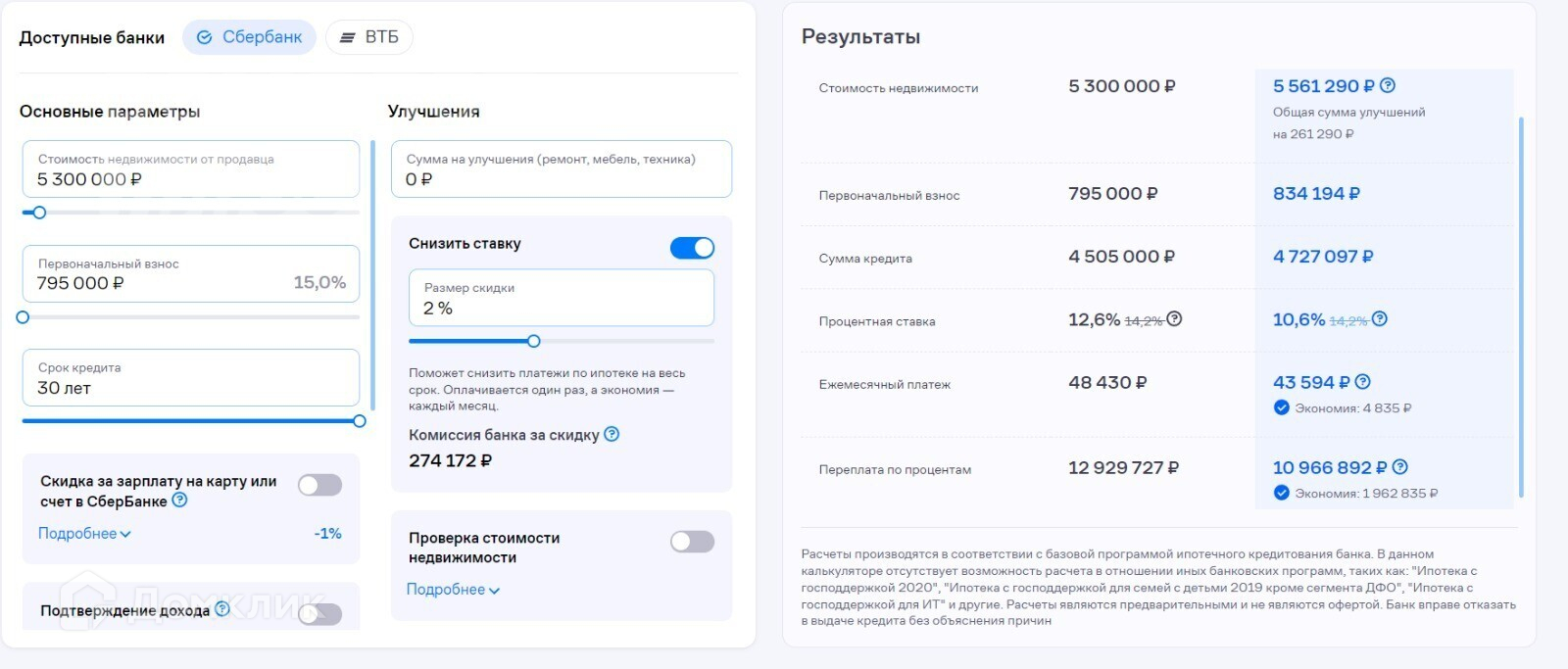Expand Подробнее under property value check
The width and height of the screenshot is (1568, 669).
pyautogui.click(x=453, y=590)
